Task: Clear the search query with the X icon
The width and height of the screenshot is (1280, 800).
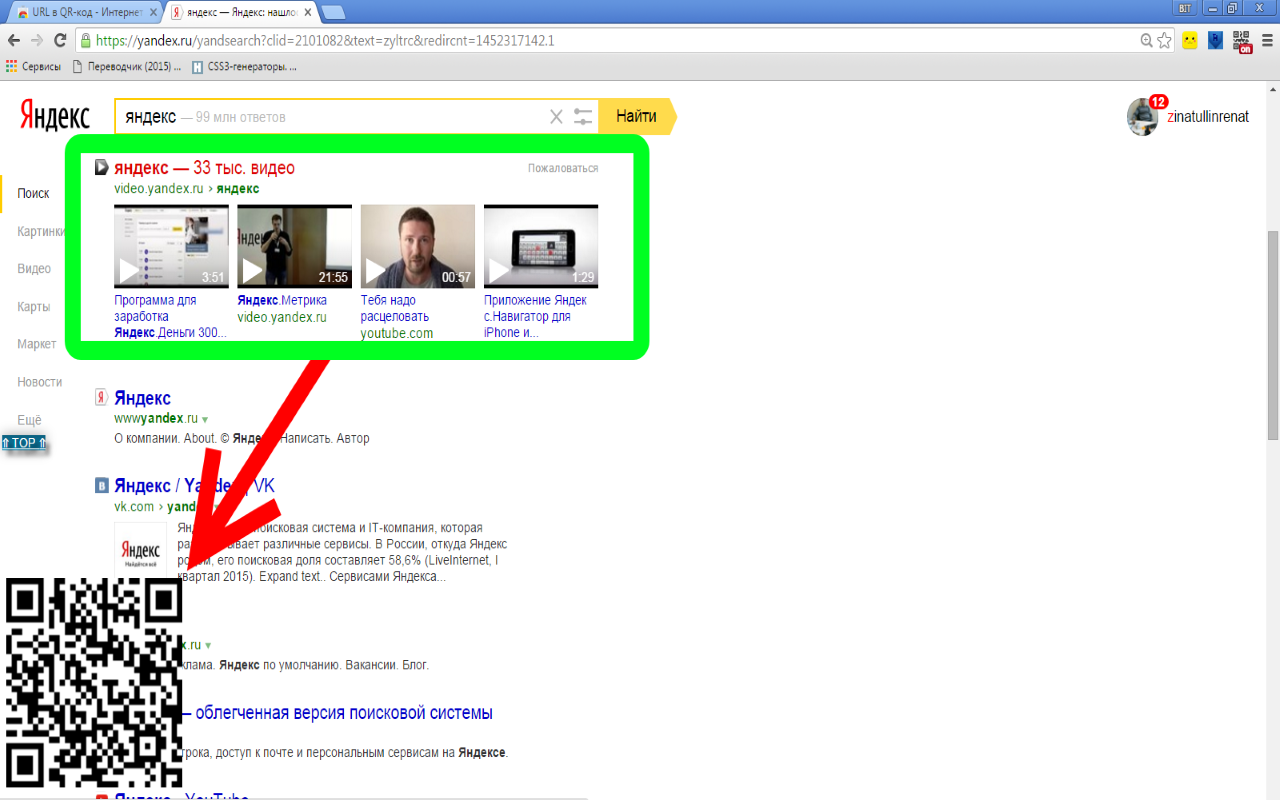Action: [x=557, y=117]
